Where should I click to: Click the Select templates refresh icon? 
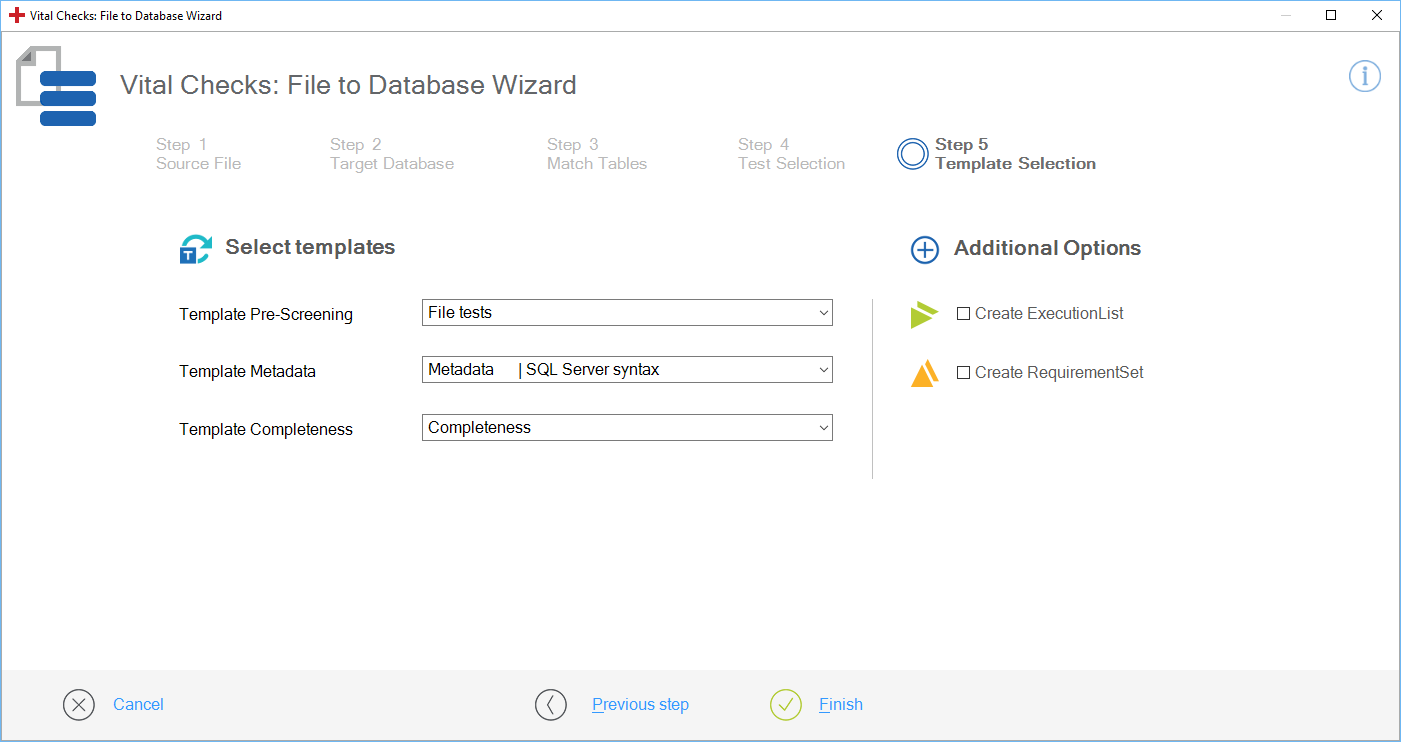[195, 249]
